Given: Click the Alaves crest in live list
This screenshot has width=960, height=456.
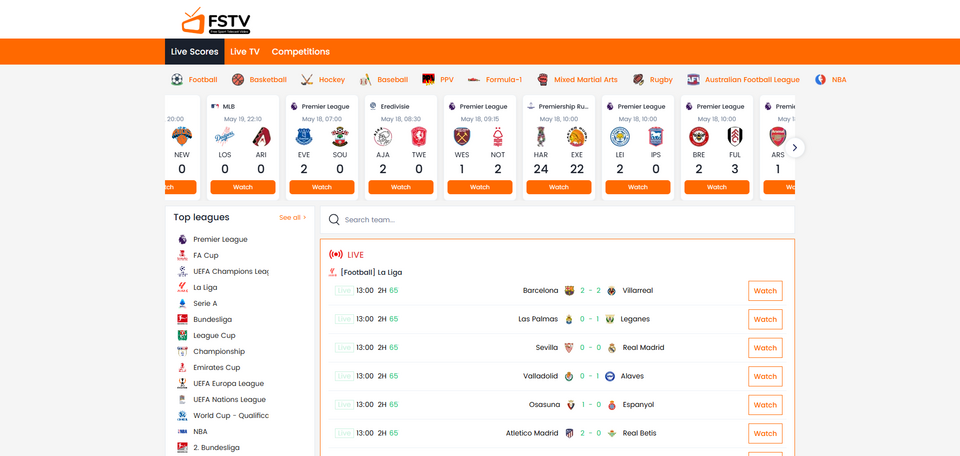Looking at the screenshot, I should tap(610, 376).
